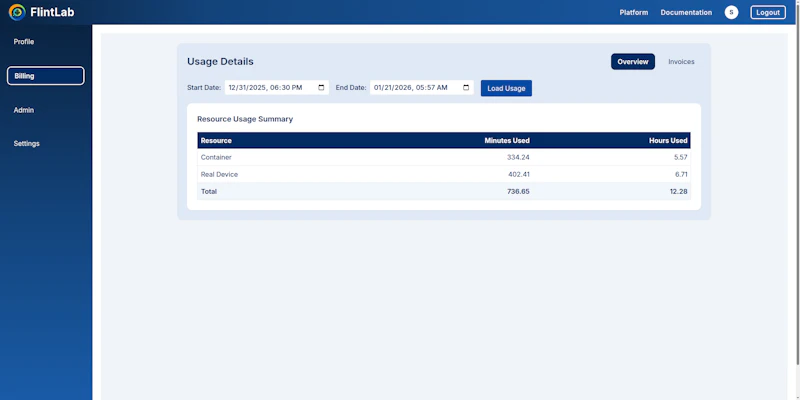Switch to the Invoices tab

click(681, 62)
